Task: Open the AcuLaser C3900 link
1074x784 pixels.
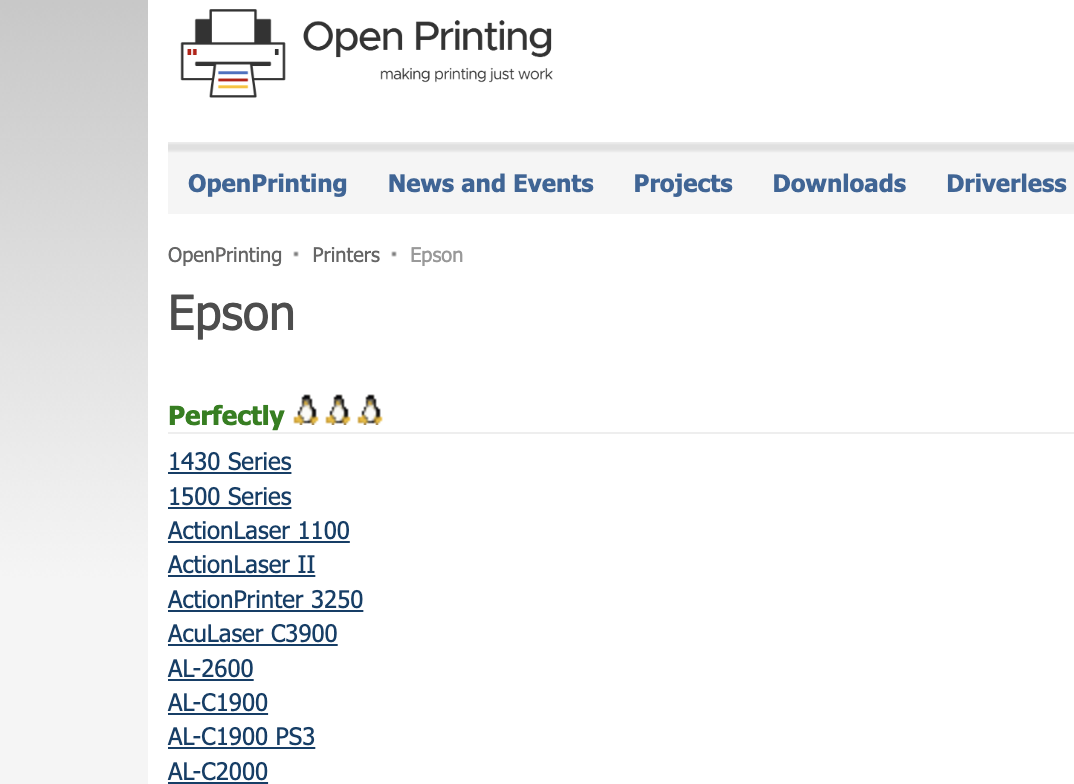Action: 253,634
